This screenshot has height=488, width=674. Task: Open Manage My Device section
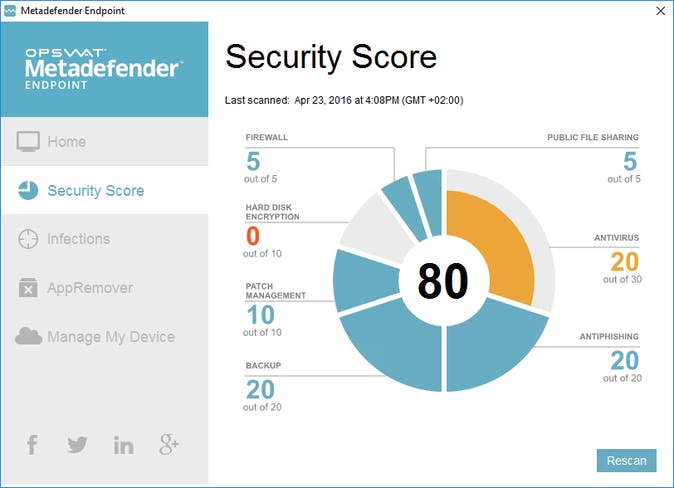click(x=104, y=336)
